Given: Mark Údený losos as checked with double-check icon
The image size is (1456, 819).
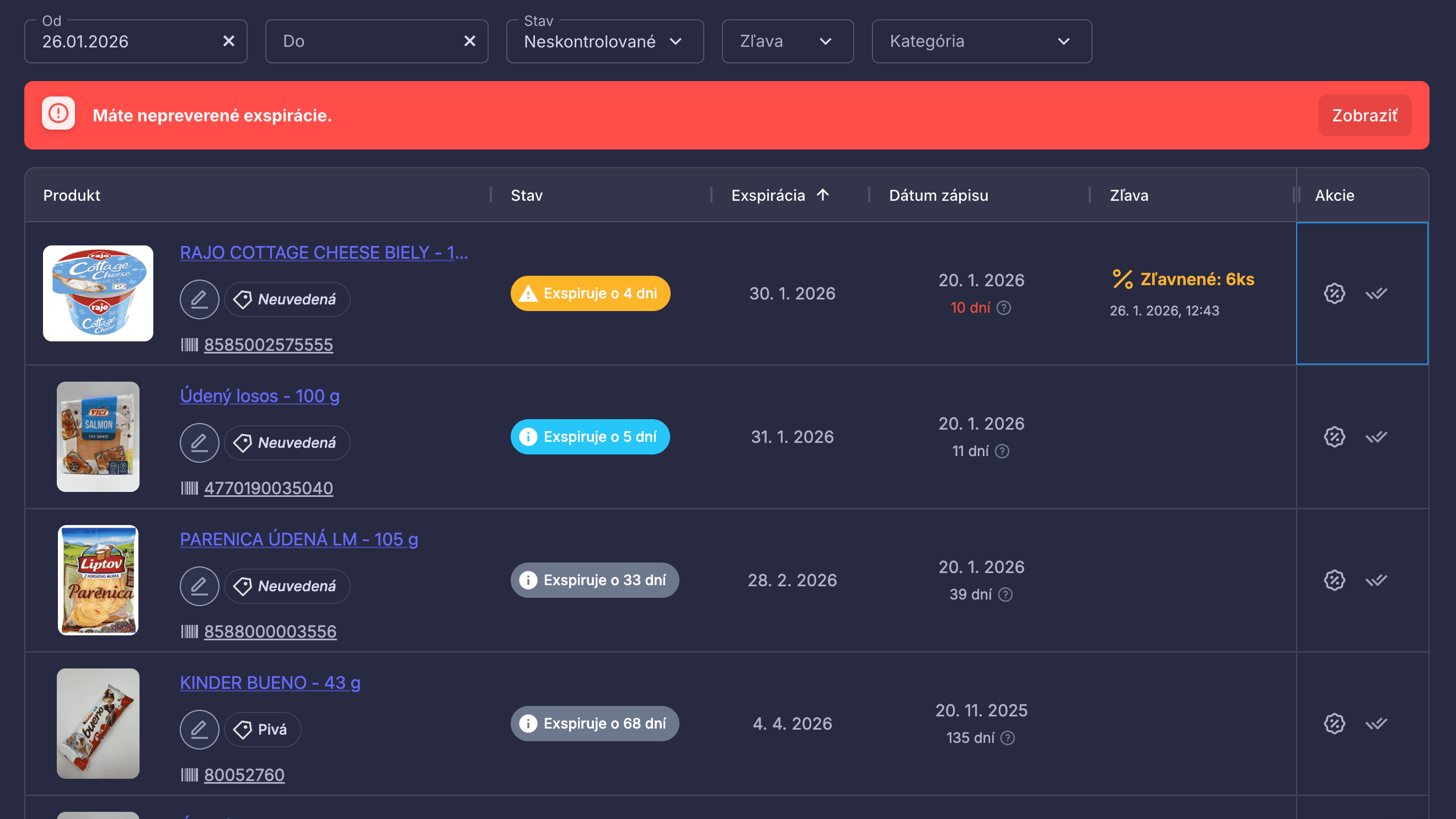Looking at the screenshot, I should (x=1375, y=437).
